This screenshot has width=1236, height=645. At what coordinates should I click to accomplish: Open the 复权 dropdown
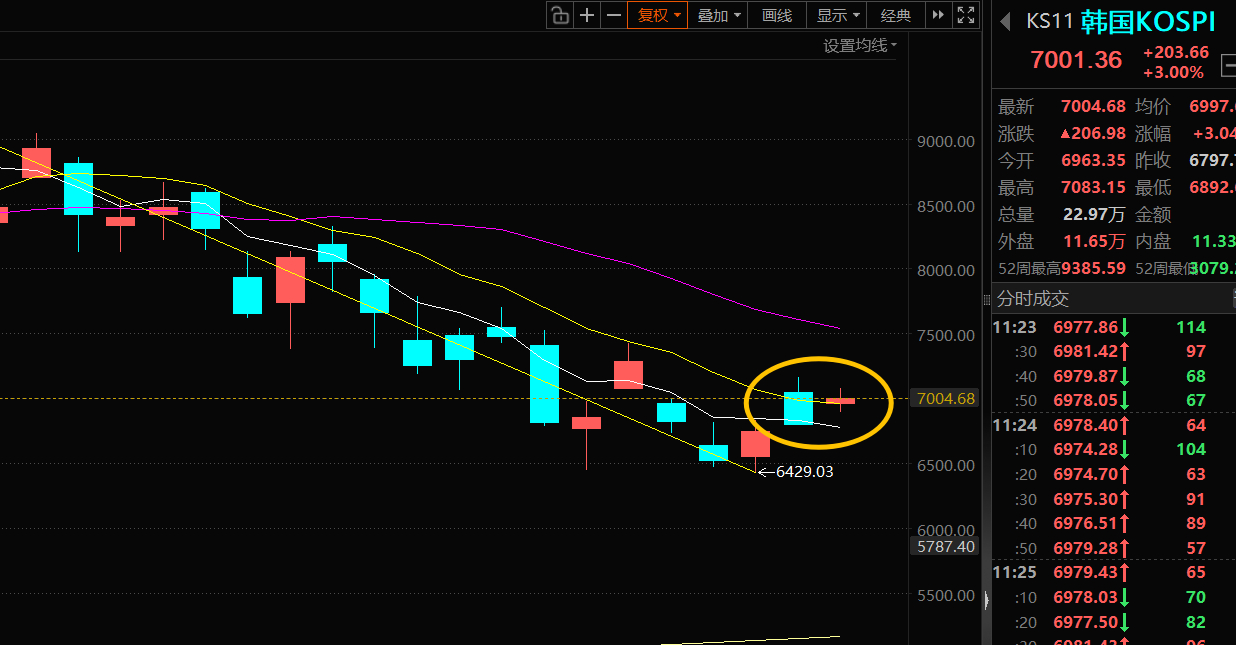659,15
